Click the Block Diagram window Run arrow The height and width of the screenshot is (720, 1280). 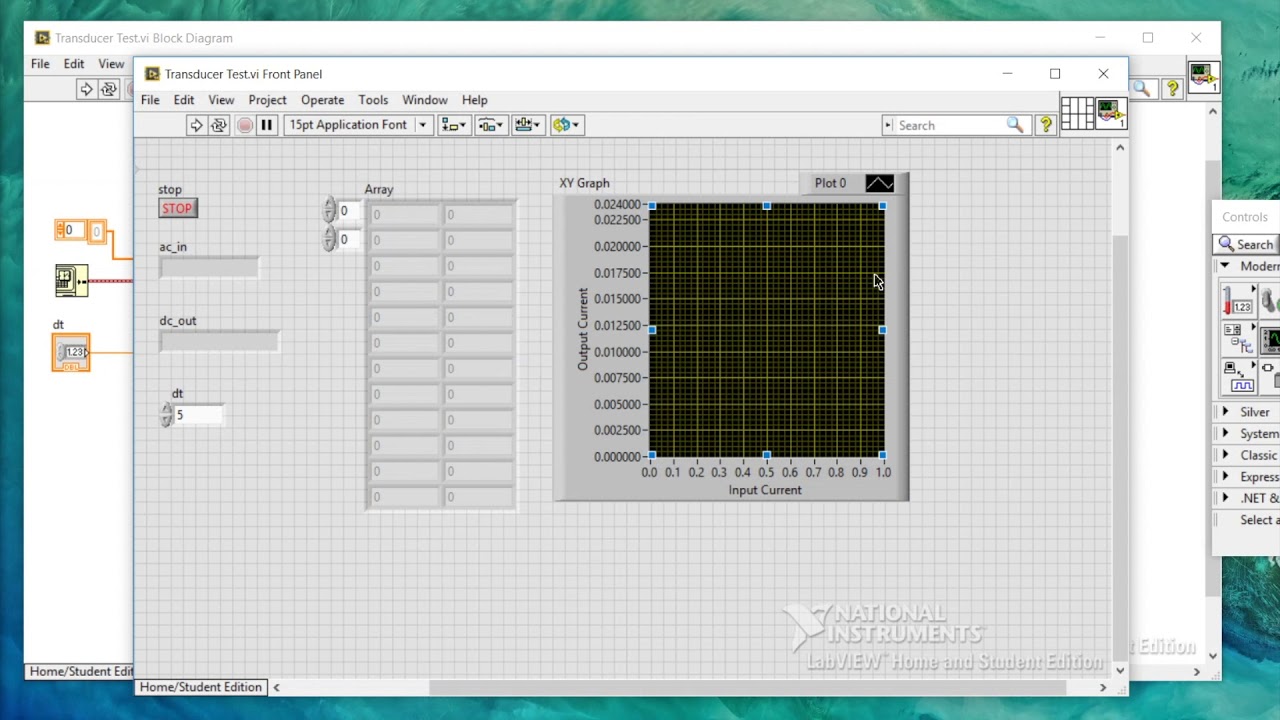pos(86,89)
